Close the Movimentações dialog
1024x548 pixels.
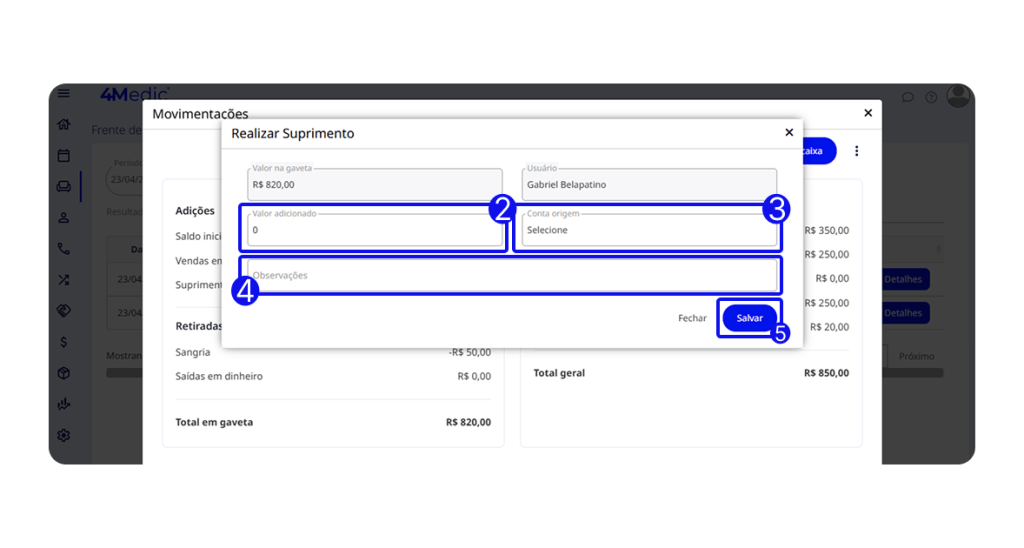pos(867,113)
